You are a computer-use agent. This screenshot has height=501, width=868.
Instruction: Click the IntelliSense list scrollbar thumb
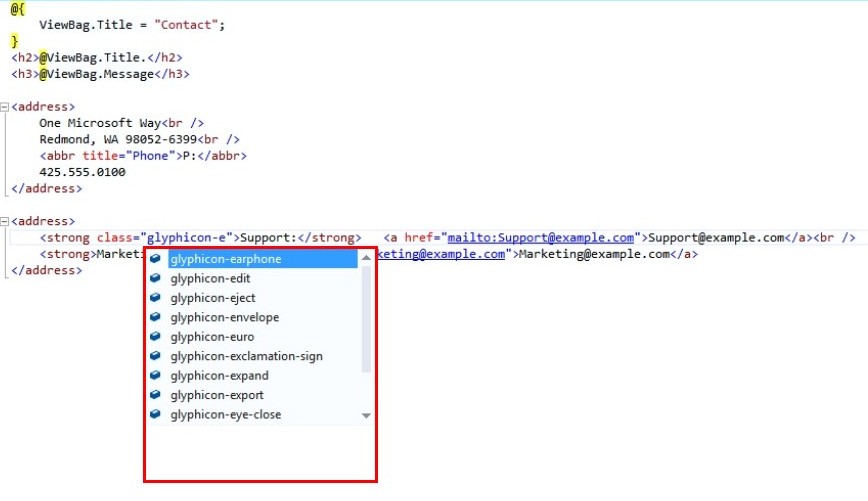click(x=366, y=319)
